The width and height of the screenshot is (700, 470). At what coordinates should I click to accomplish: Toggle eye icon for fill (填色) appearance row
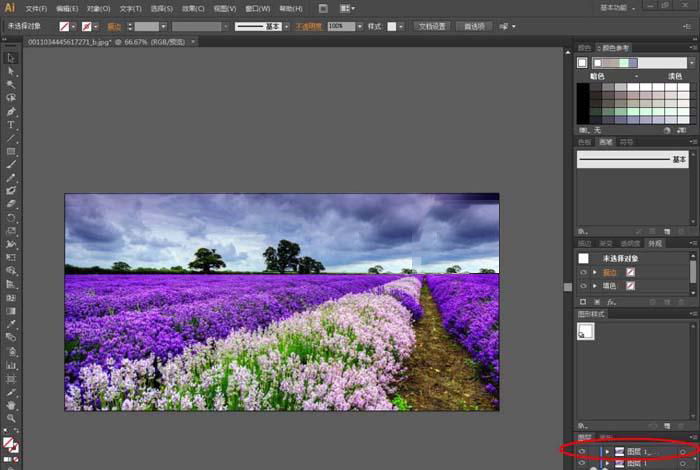[x=583, y=286]
